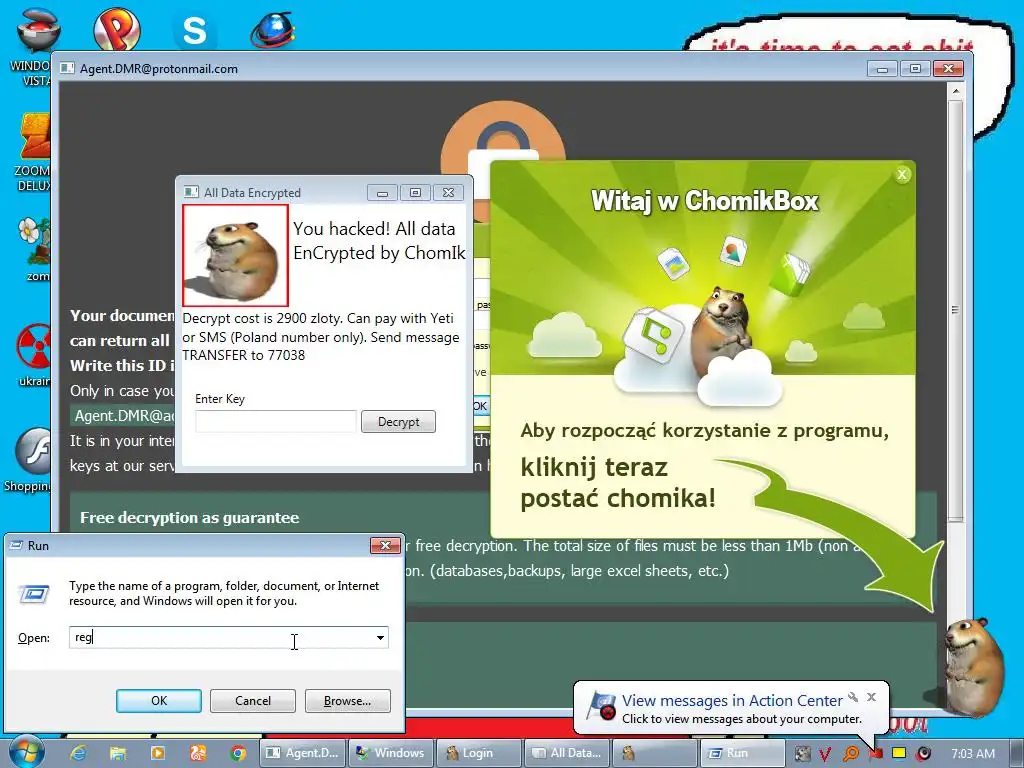Open the Skype desktop icon
Screen dimensions: 1024x768
194,30
